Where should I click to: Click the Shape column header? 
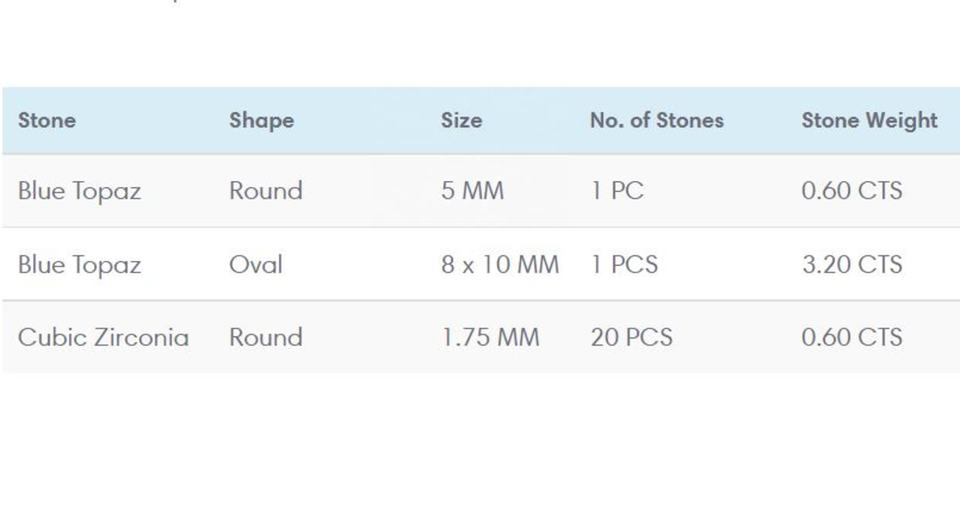point(261,120)
